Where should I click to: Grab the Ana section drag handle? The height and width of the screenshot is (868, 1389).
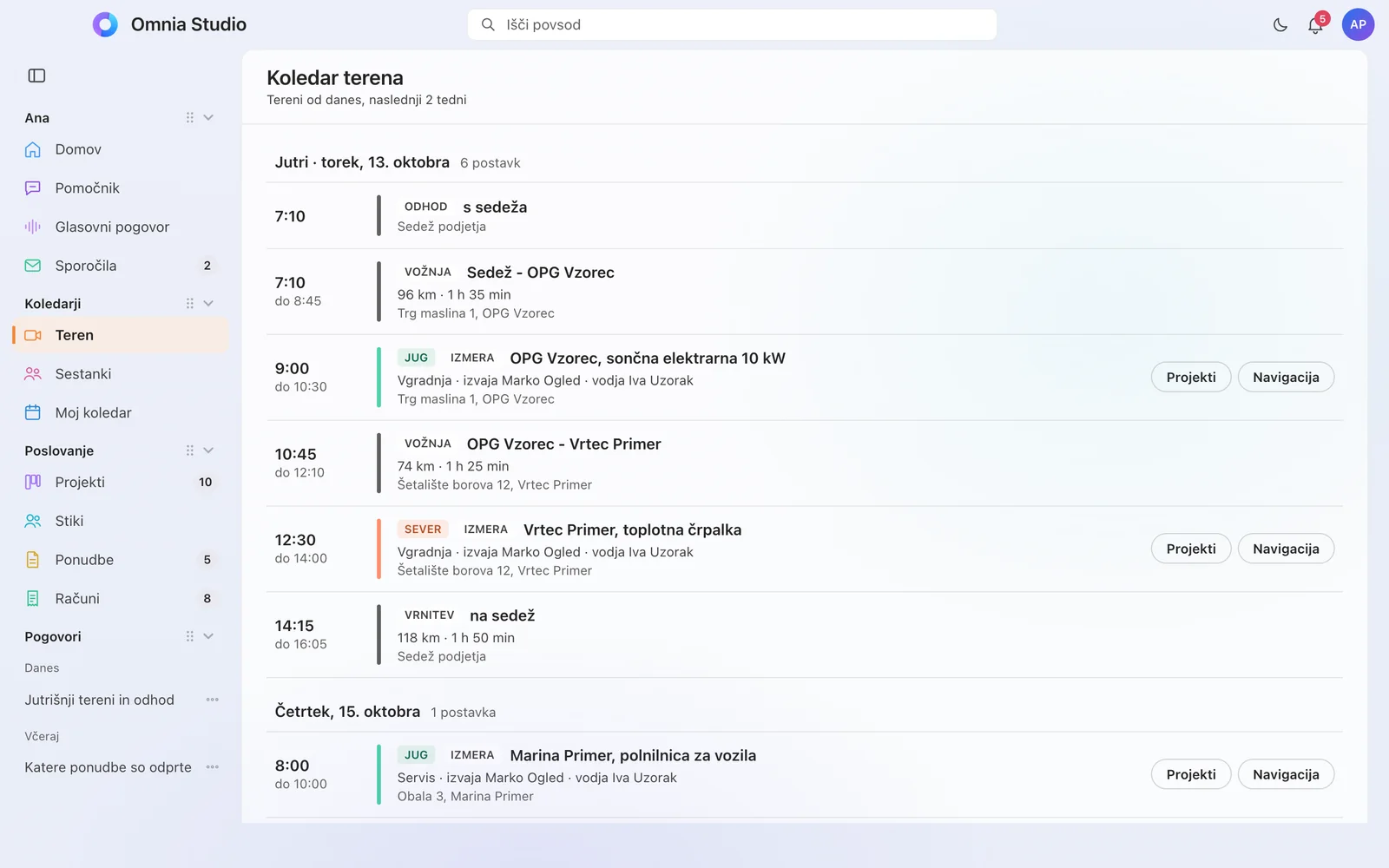(189, 118)
